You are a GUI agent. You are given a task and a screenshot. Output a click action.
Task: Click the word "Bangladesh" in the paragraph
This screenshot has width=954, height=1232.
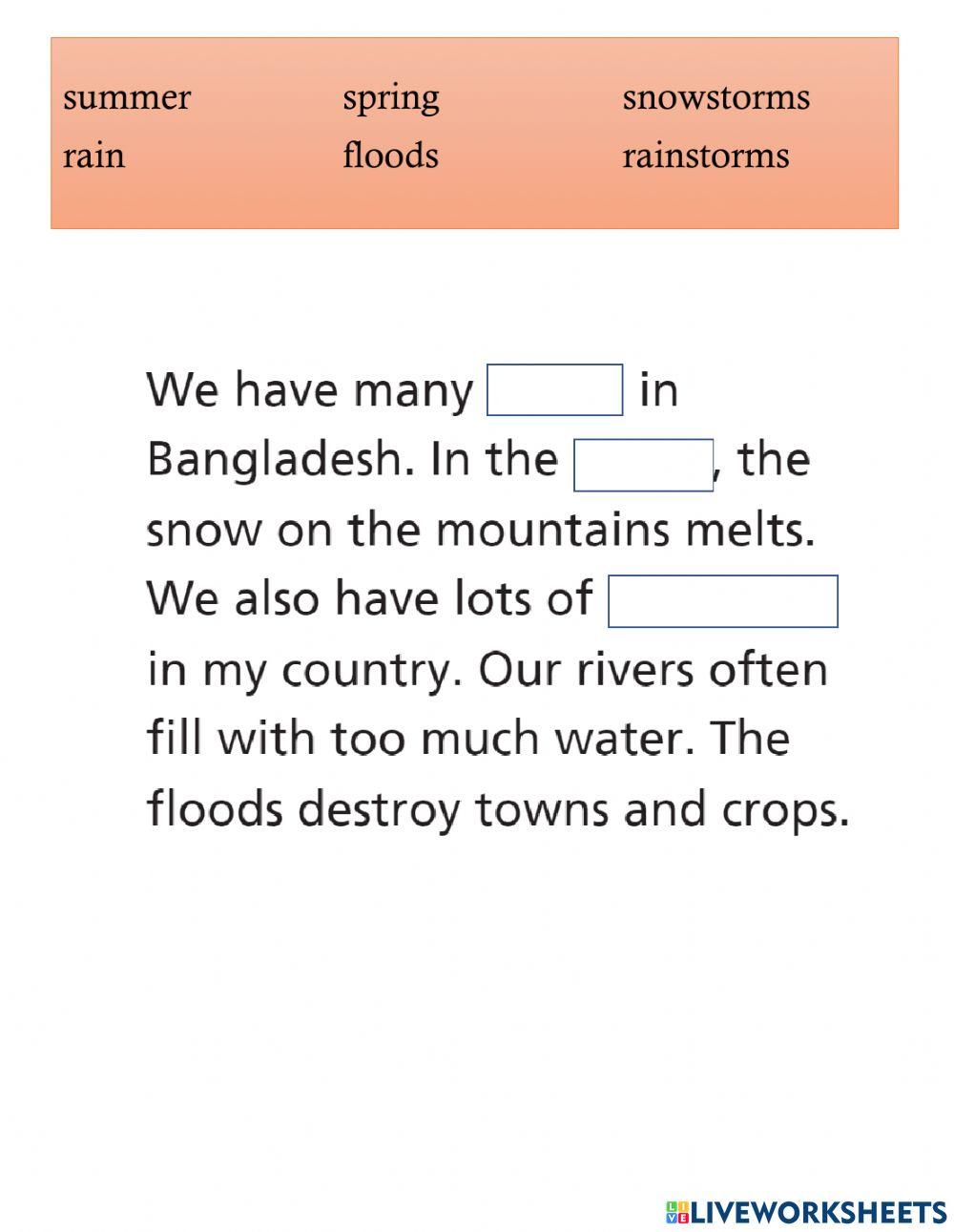point(280,460)
